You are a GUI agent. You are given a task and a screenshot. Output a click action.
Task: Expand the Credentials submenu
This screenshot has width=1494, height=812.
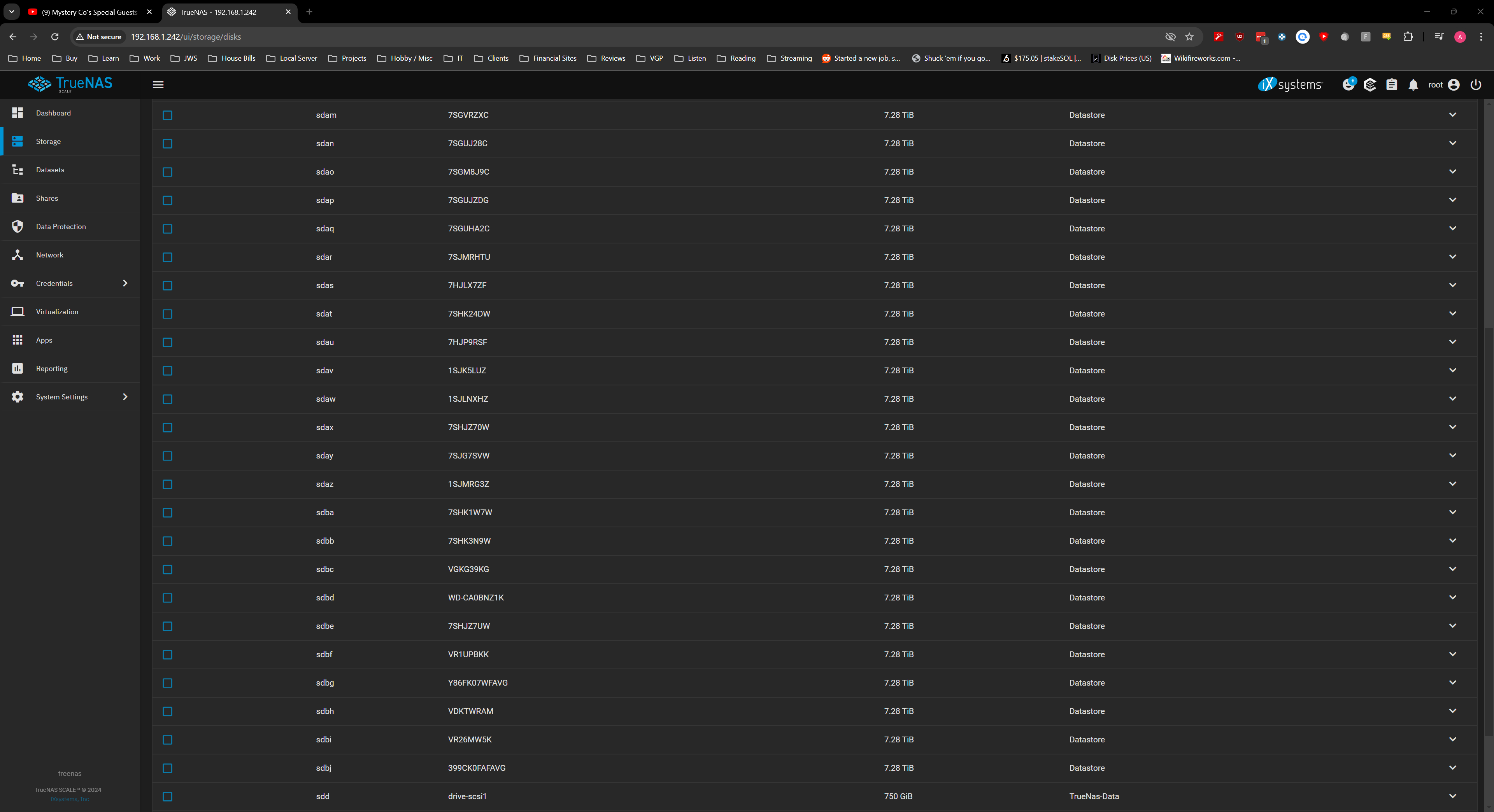124,283
